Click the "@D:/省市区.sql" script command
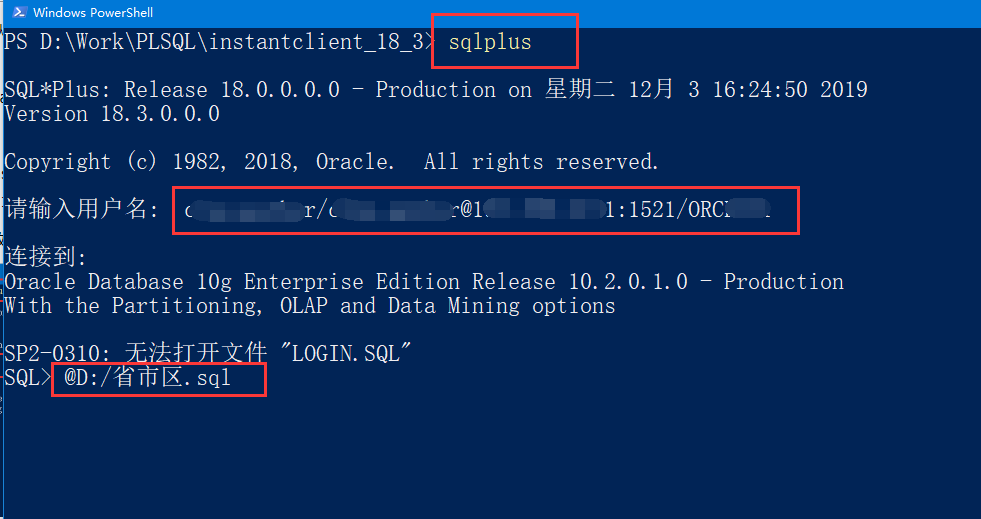This screenshot has height=519, width=981. point(148,378)
